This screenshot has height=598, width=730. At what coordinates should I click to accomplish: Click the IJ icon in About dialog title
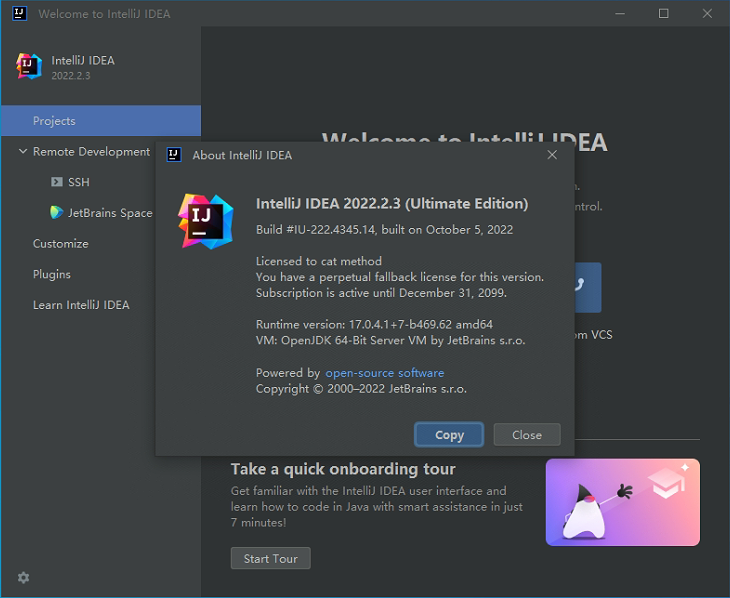point(174,155)
